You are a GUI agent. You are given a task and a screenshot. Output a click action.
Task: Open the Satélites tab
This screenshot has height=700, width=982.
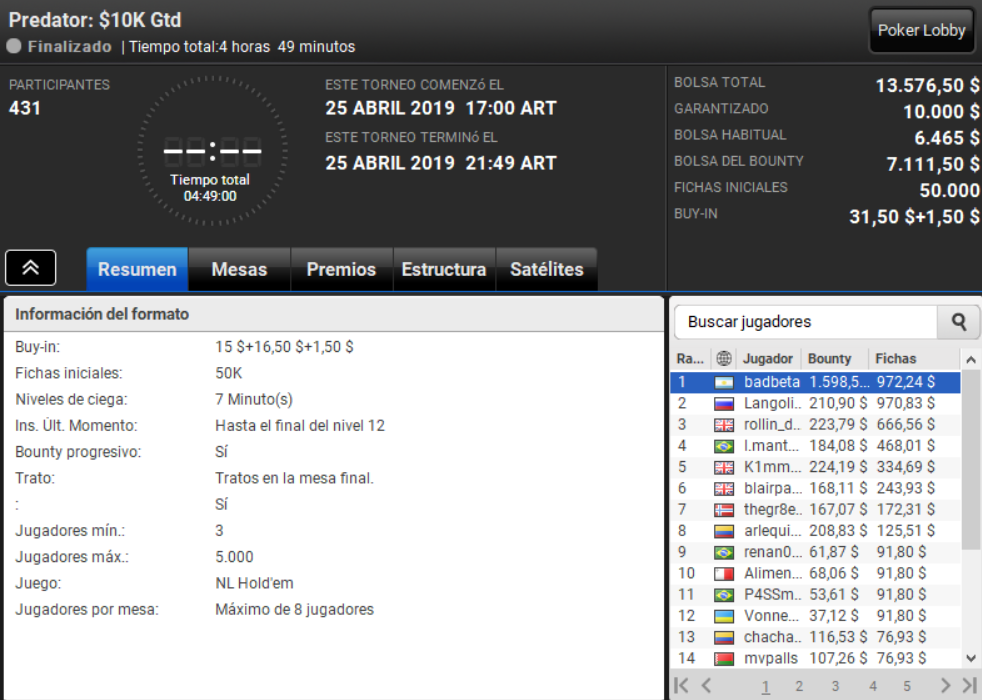pos(547,269)
